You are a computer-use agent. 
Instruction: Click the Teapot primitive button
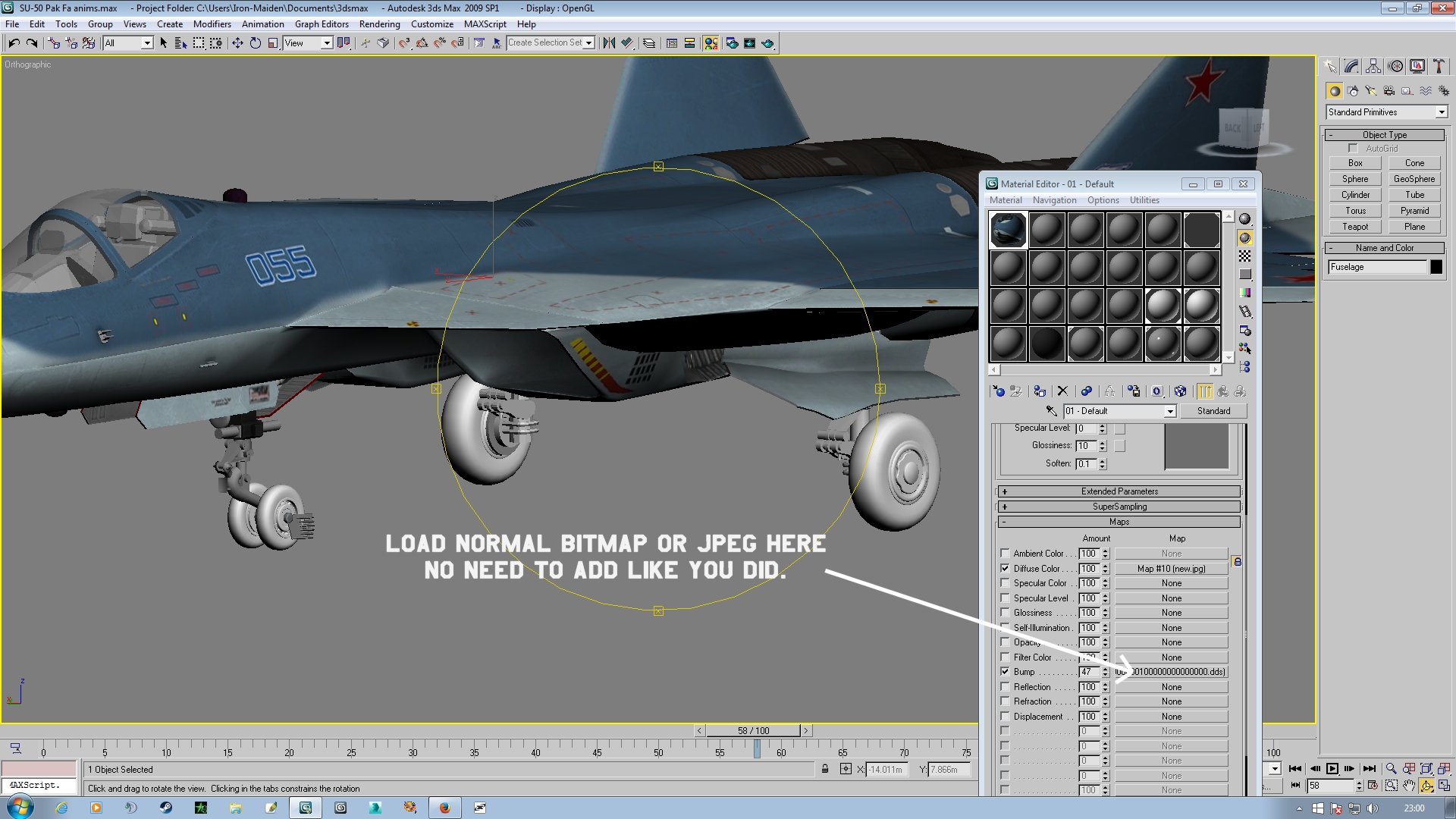(1355, 227)
